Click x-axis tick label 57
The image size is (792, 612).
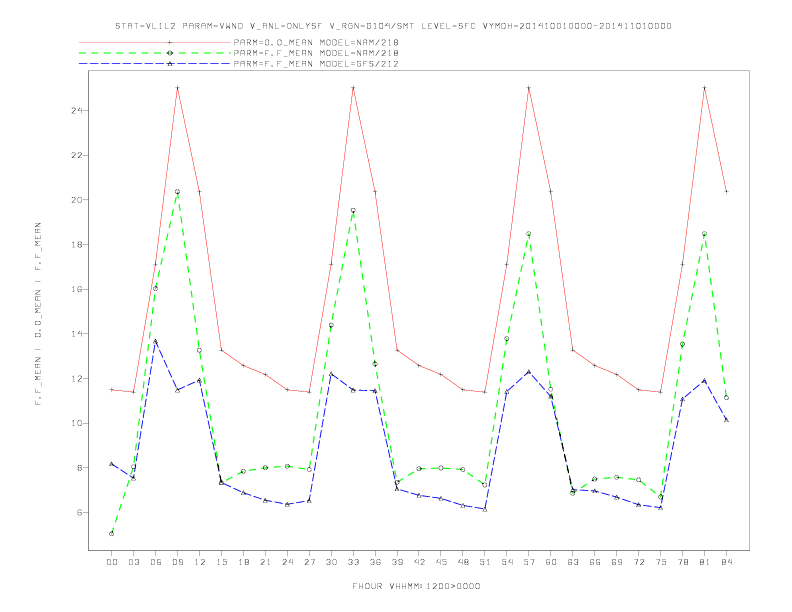[x=529, y=562]
